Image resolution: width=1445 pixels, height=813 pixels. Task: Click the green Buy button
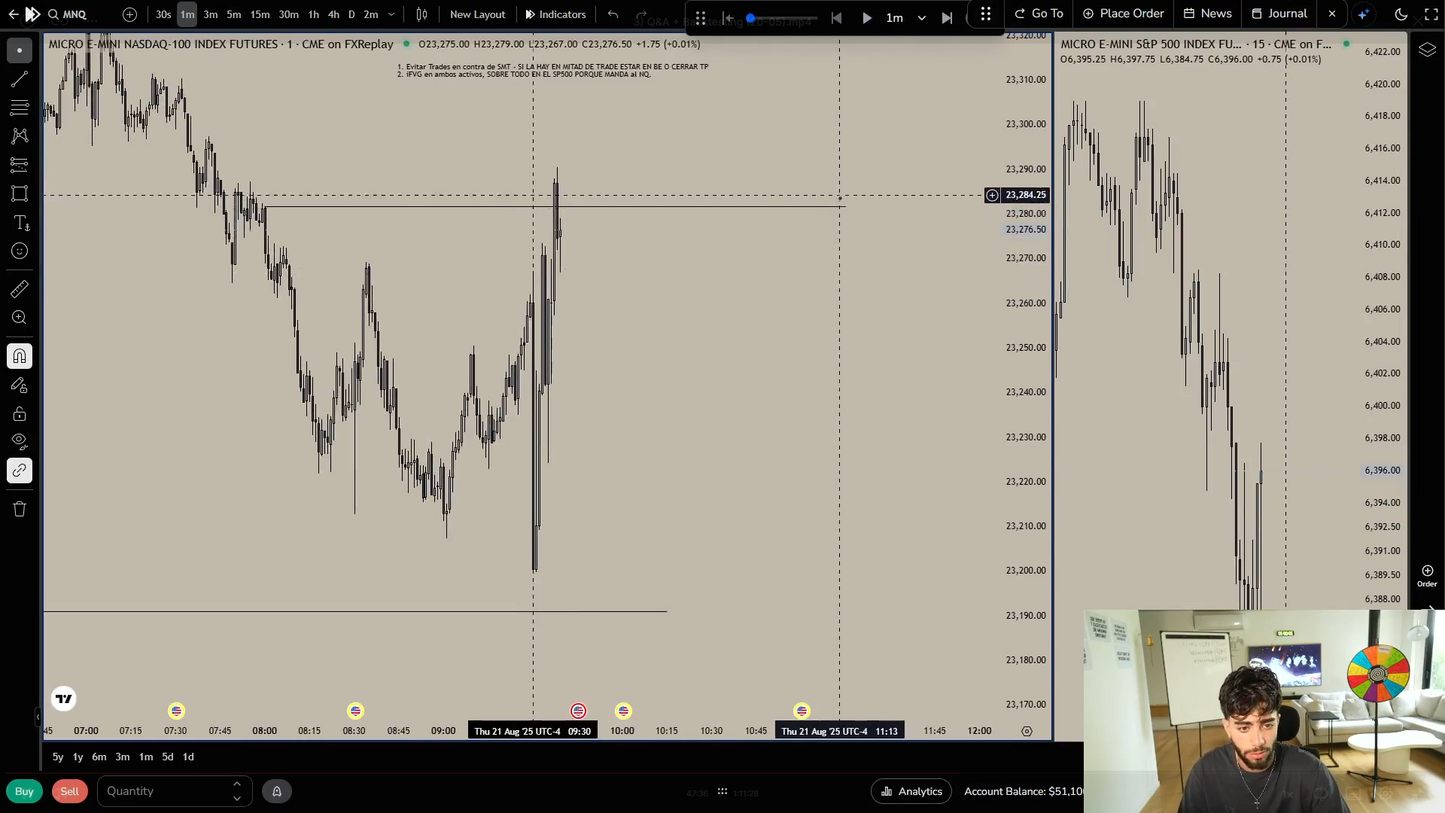pos(24,791)
